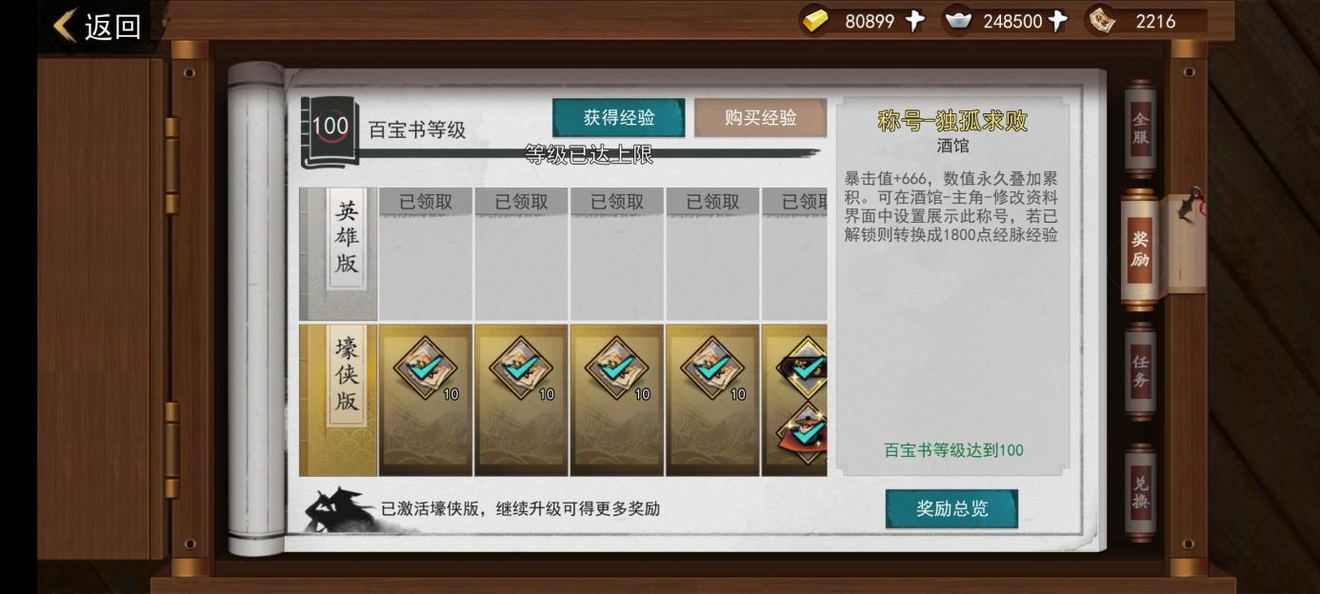Screen dimensions: 1320x594
Task: Select the third 壕侠版 reward item
Action: pyautogui.click(x=617, y=367)
